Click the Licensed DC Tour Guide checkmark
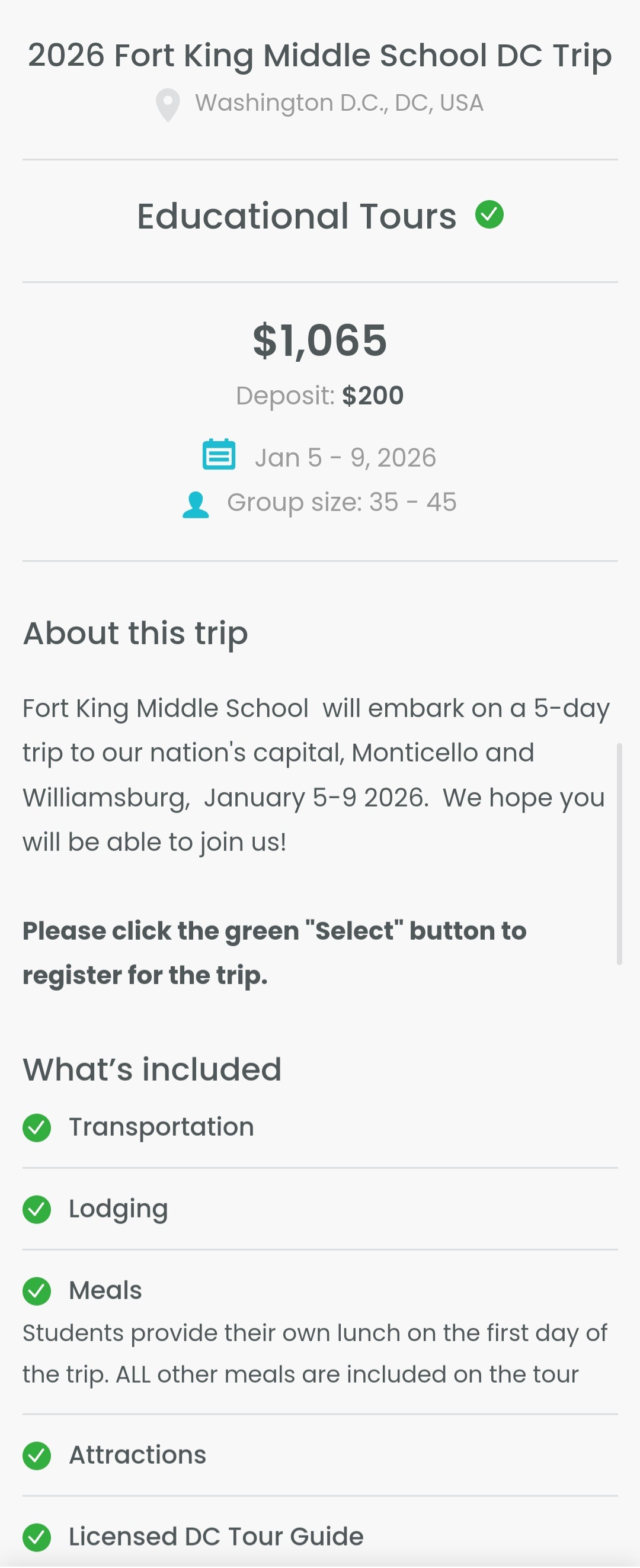The height and width of the screenshot is (1568, 640). pos(37,1537)
